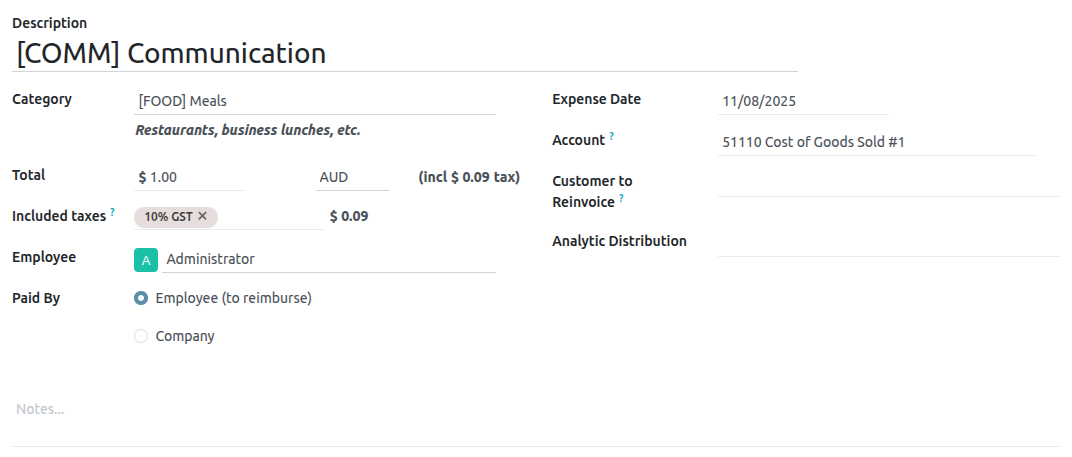Screen dimensions: 1072x457
Task: Edit the Description title field
Action: coord(404,54)
